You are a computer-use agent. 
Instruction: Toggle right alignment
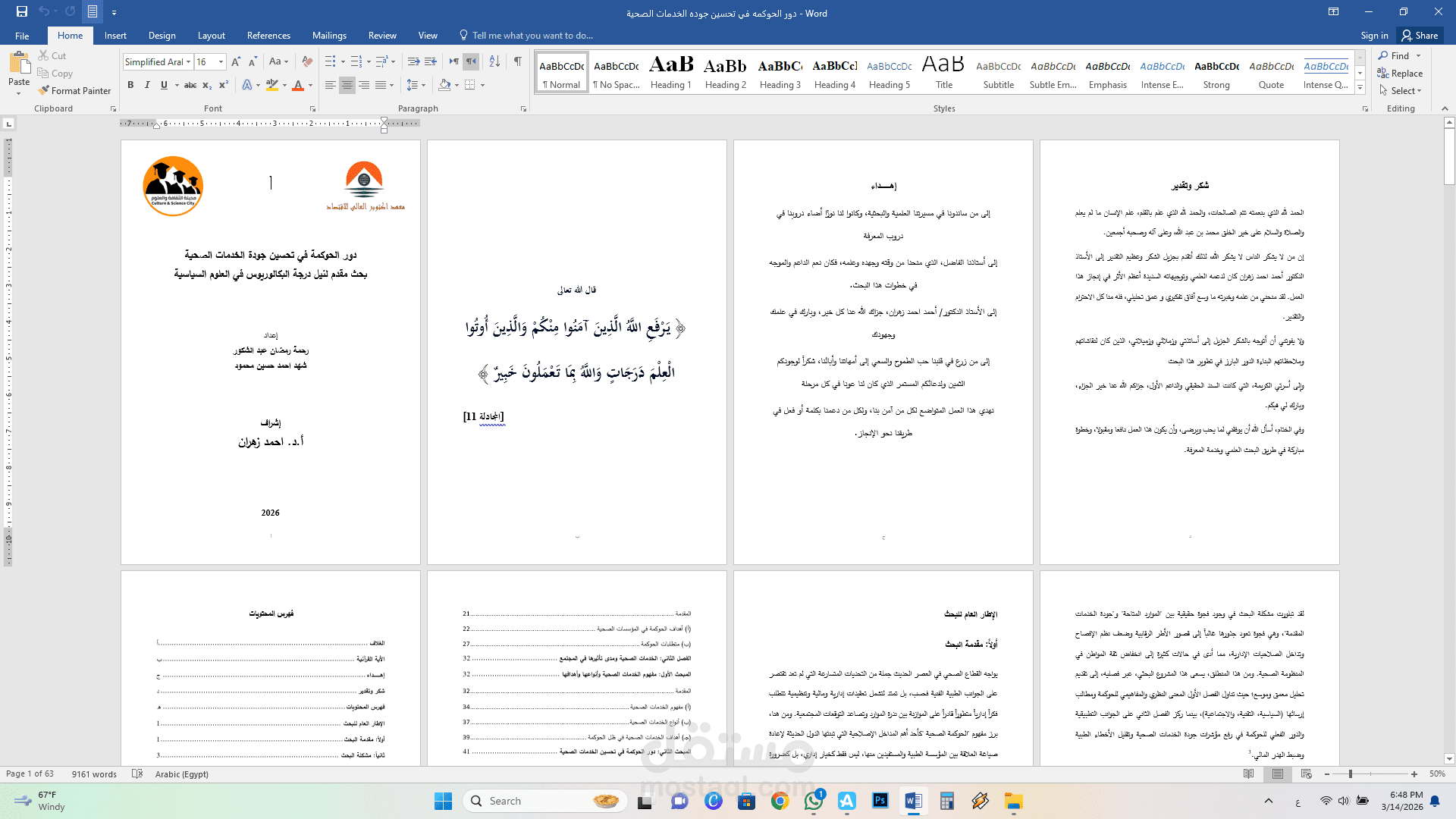(x=364, y=85)
